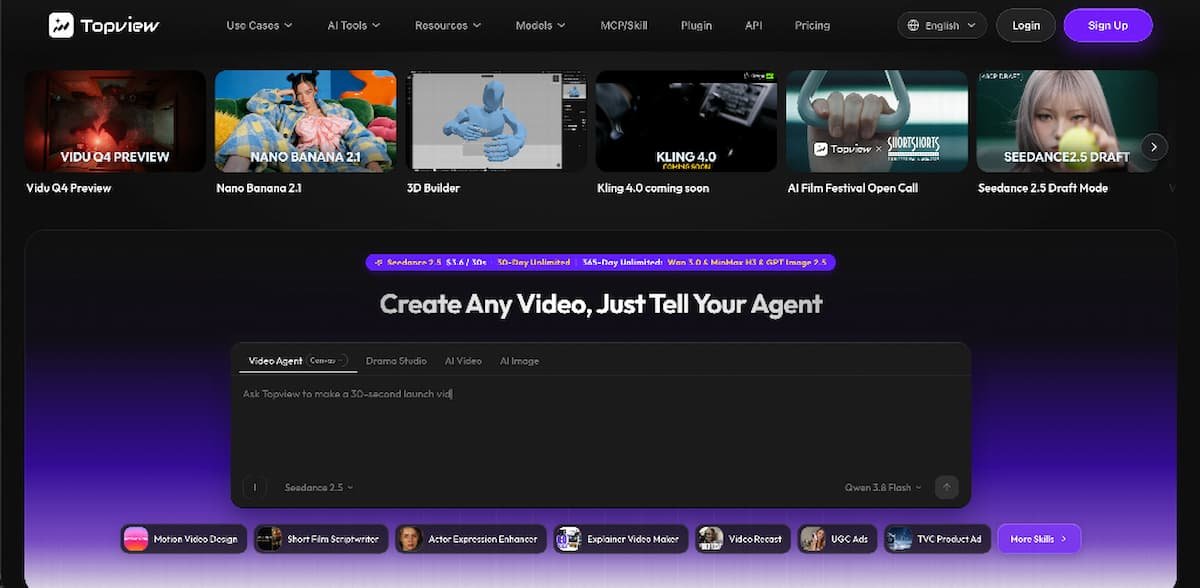The image size is (1200, 588).
Task: Click the Motion Video Design skill icon
Action: 136,539
